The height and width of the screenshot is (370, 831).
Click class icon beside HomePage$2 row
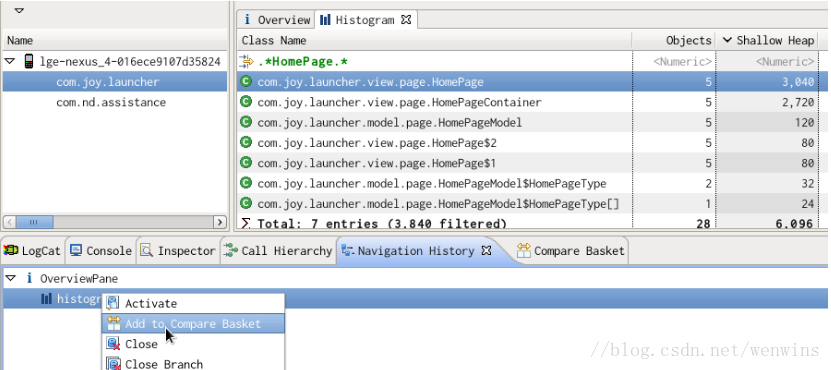[x=246, y=143]
